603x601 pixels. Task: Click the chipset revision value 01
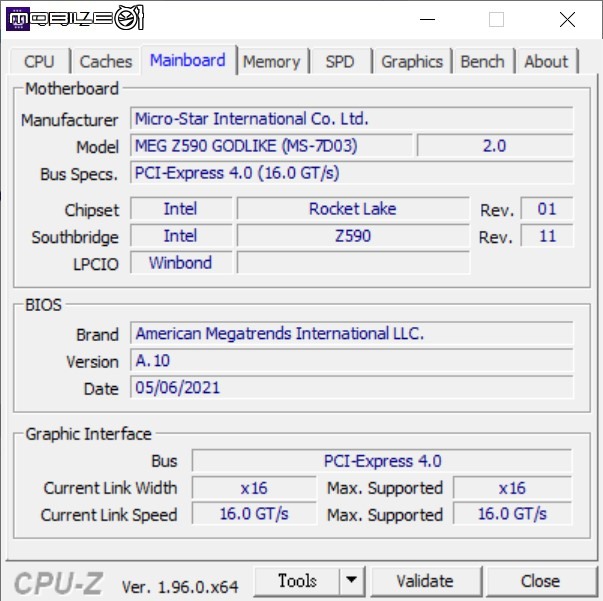click(547, 209)
